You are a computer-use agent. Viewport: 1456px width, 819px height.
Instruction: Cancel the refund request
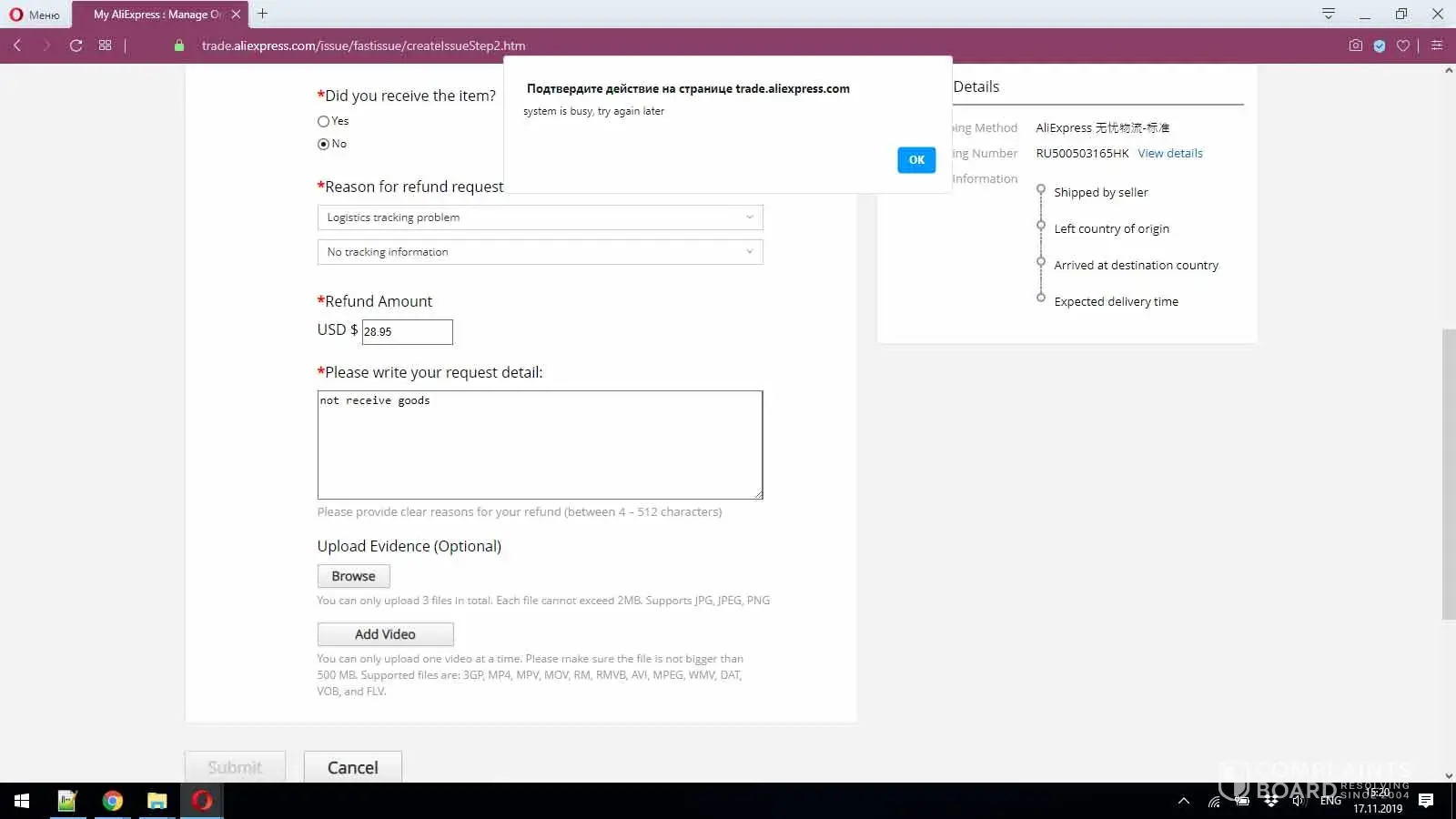352,767
